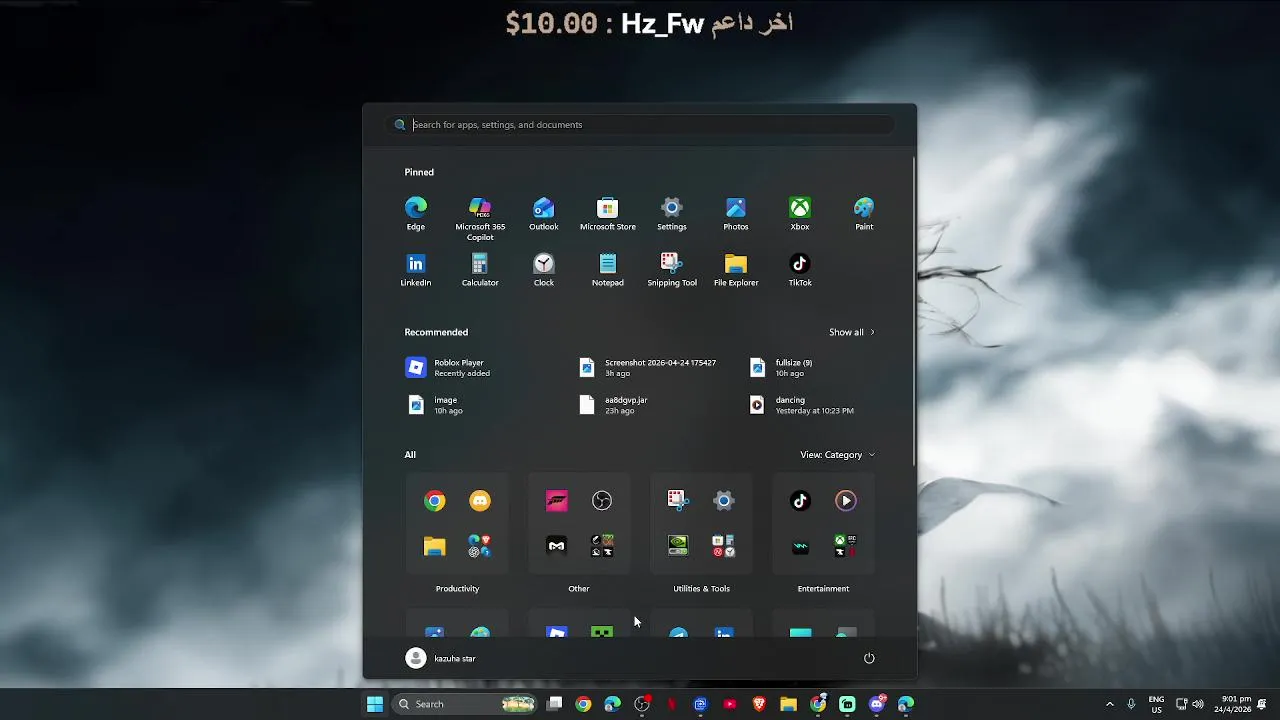1280x720 pixels.
Task: Open the notifications bell in system tray
Action: [1262, 704]
